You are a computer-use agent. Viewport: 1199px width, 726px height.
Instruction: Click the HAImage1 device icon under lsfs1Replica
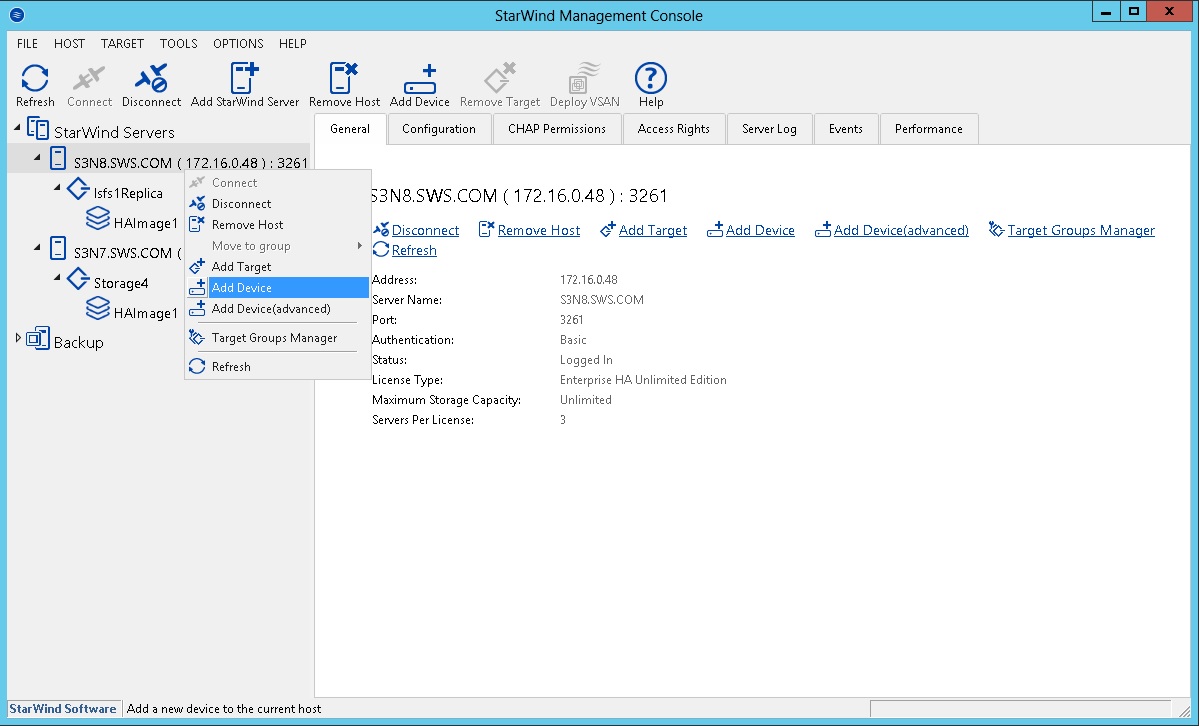(98, 219)
